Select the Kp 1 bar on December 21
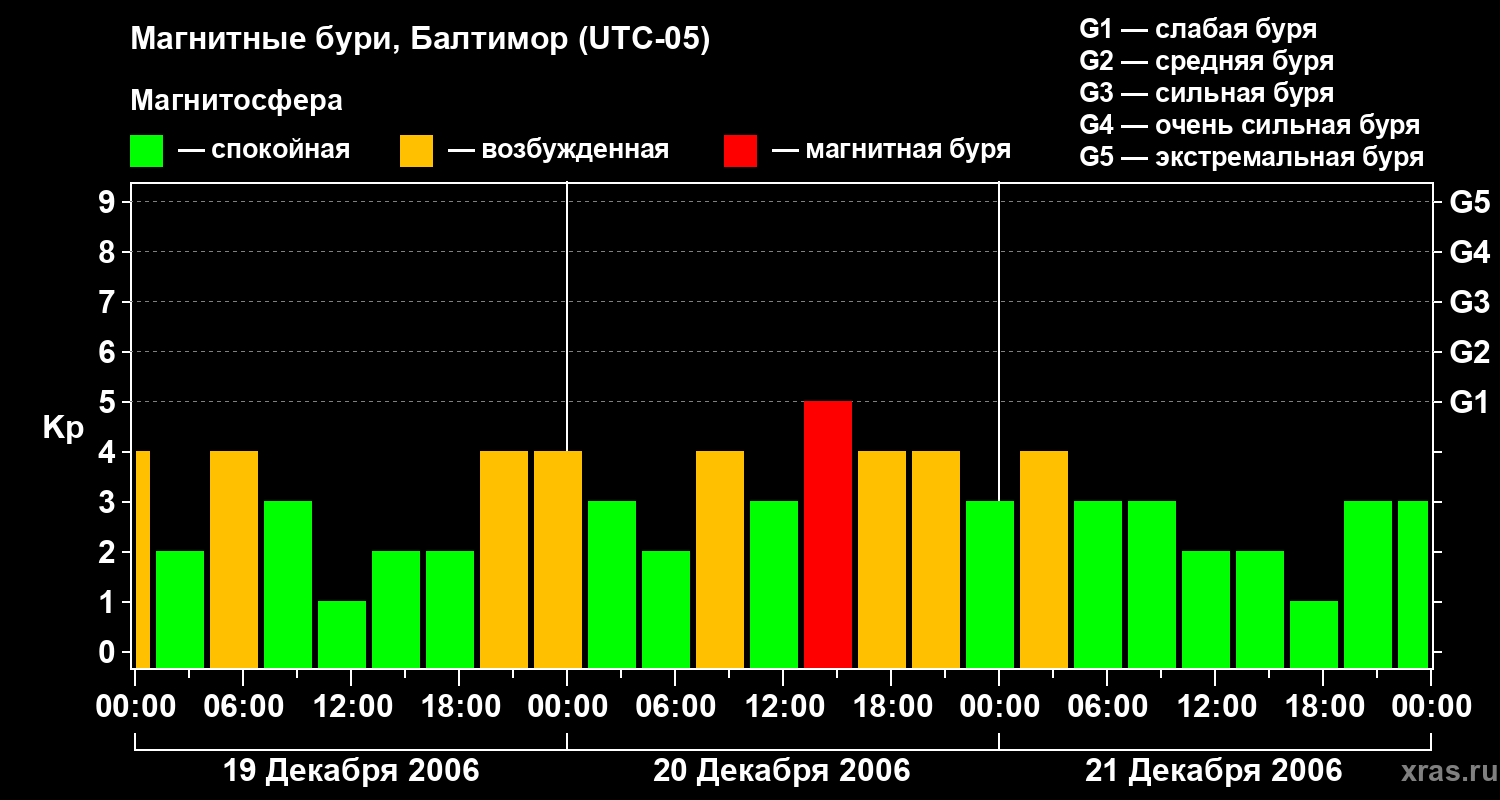This screenshot has width=1500, height=800. [1314, 634]
